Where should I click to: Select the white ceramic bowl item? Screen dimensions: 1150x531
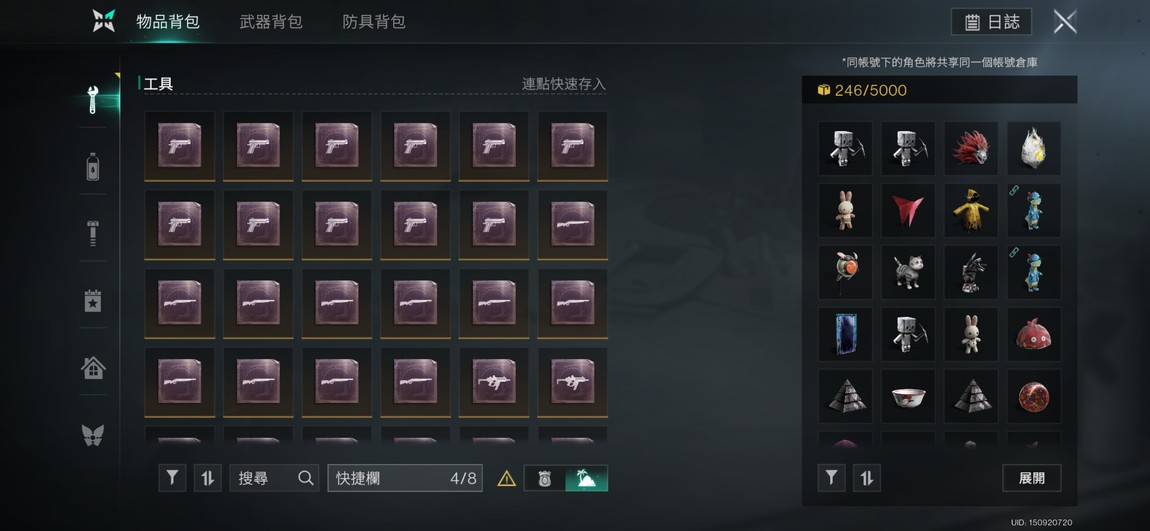pyautogui.click(x=908, y=397)
